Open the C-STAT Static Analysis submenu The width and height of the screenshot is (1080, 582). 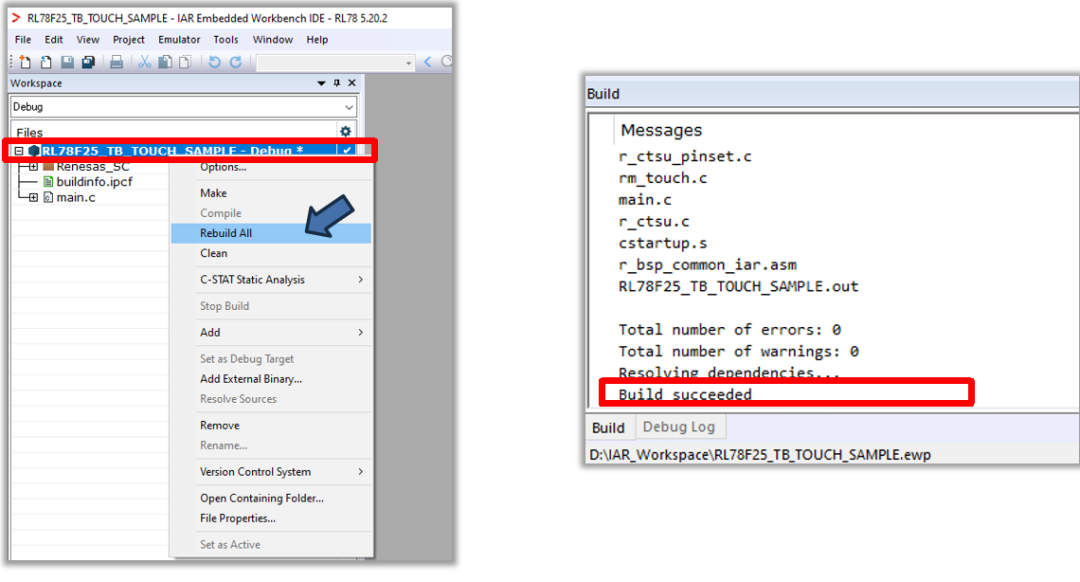pos(271,280)
